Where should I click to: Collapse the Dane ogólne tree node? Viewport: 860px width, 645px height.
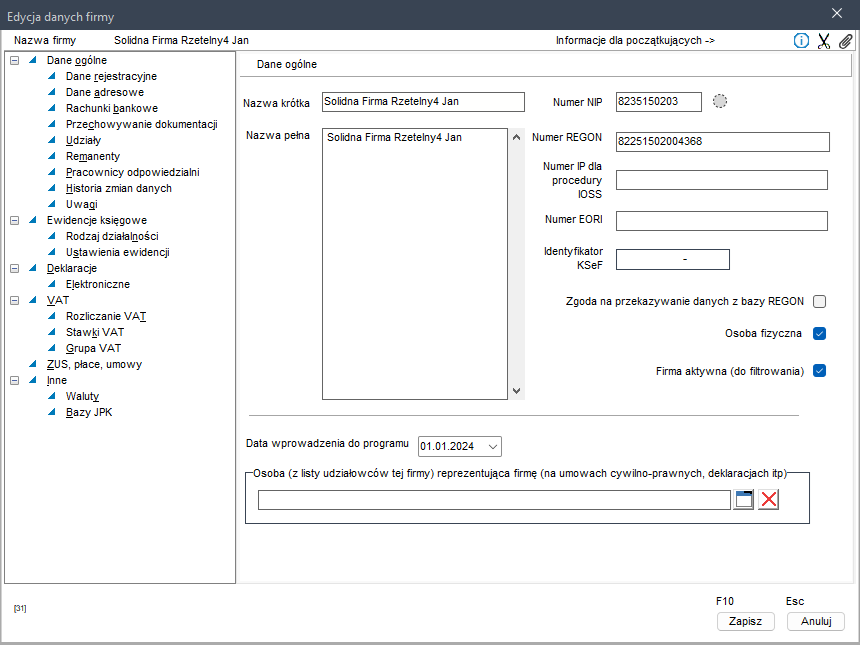click(x=15, y=60)
